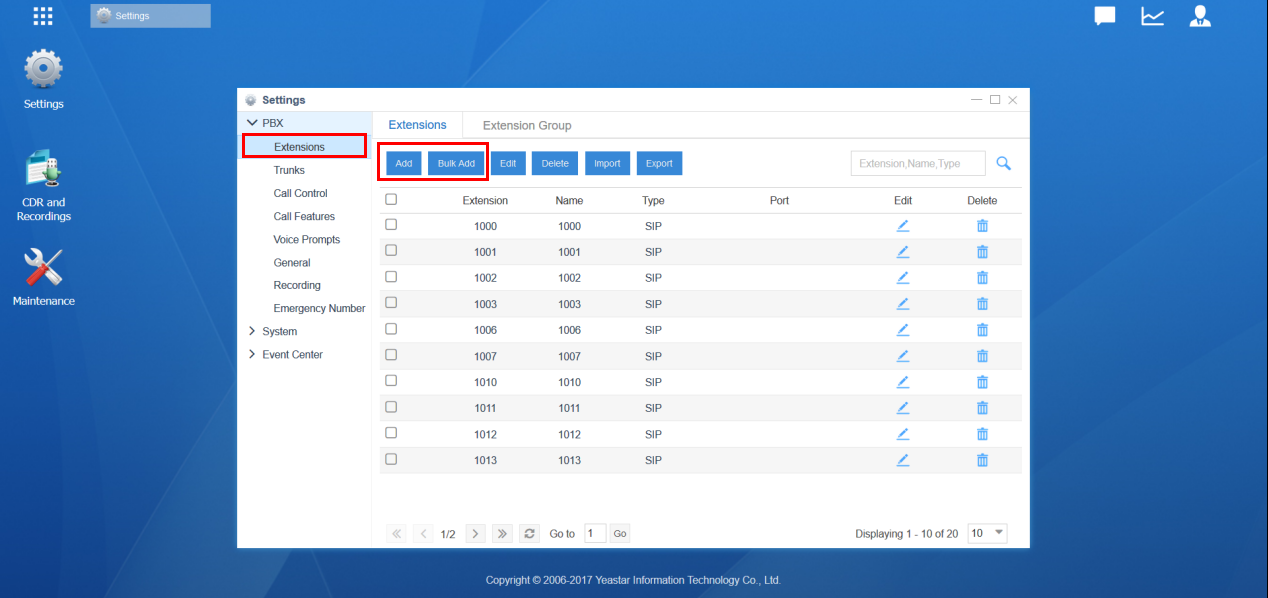
Task: Open the main menu grid icon
Action: pos(43,16)
